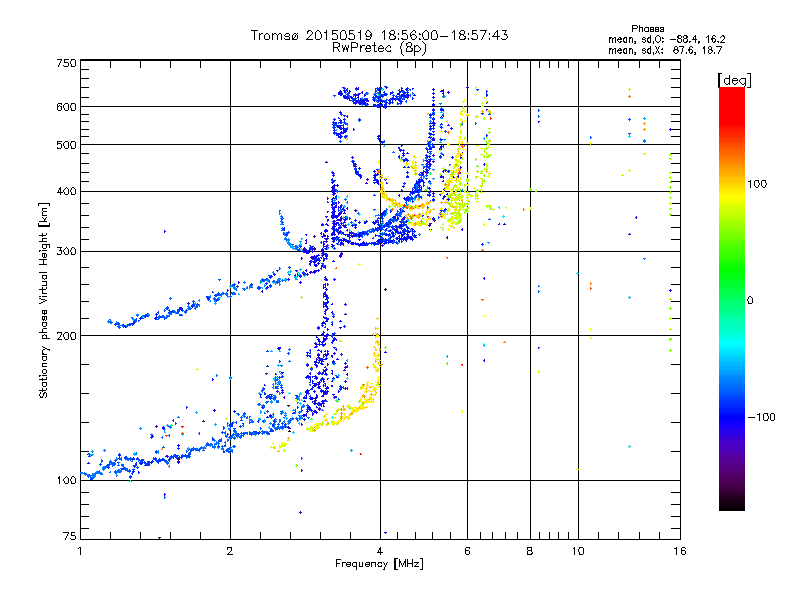Image resolution: width=800 pixels, height=600 pixels.
Task: Click the '6' x-axis tick label
Action: [x=467, y=551]
